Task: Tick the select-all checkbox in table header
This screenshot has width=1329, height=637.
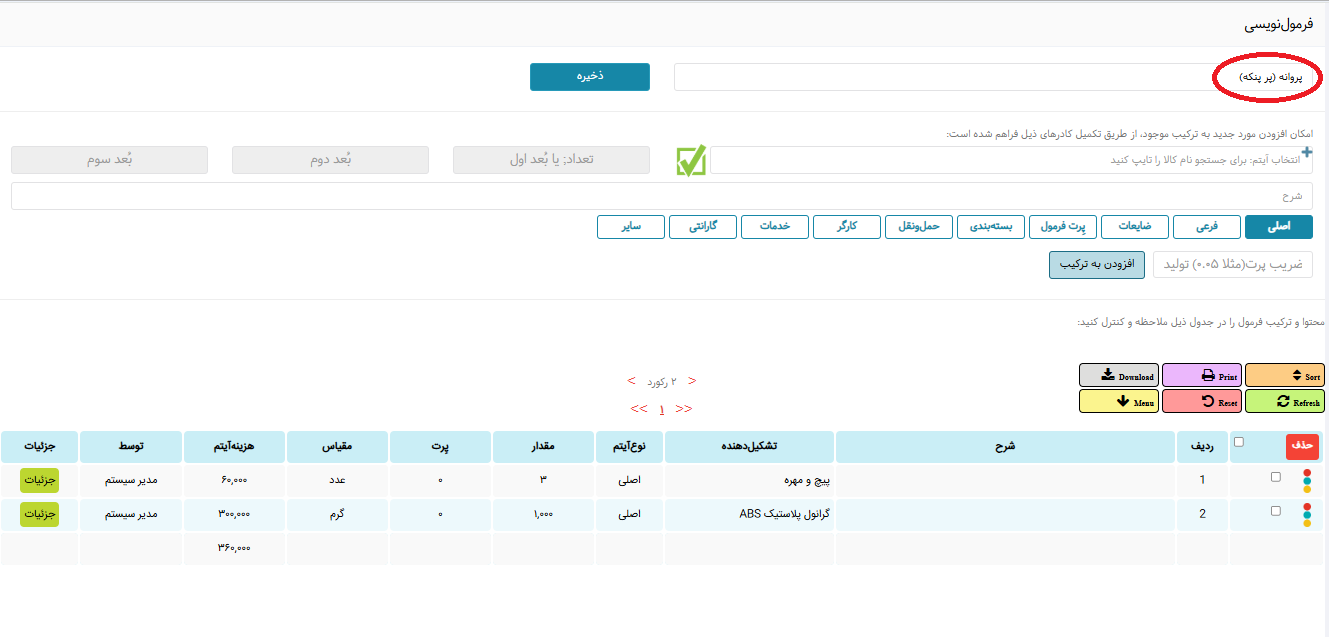Action: [1240, 442]
